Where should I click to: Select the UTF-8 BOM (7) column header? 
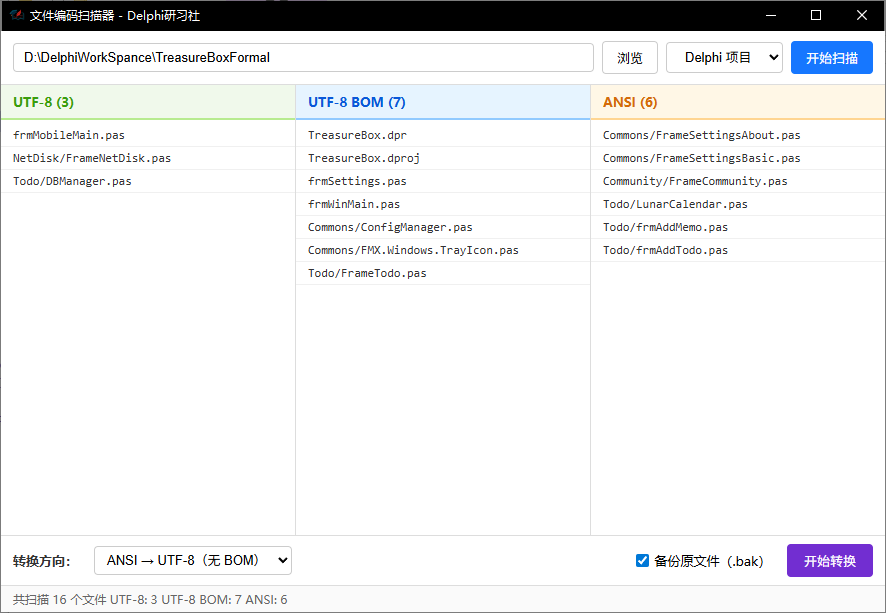click(443, 102)
